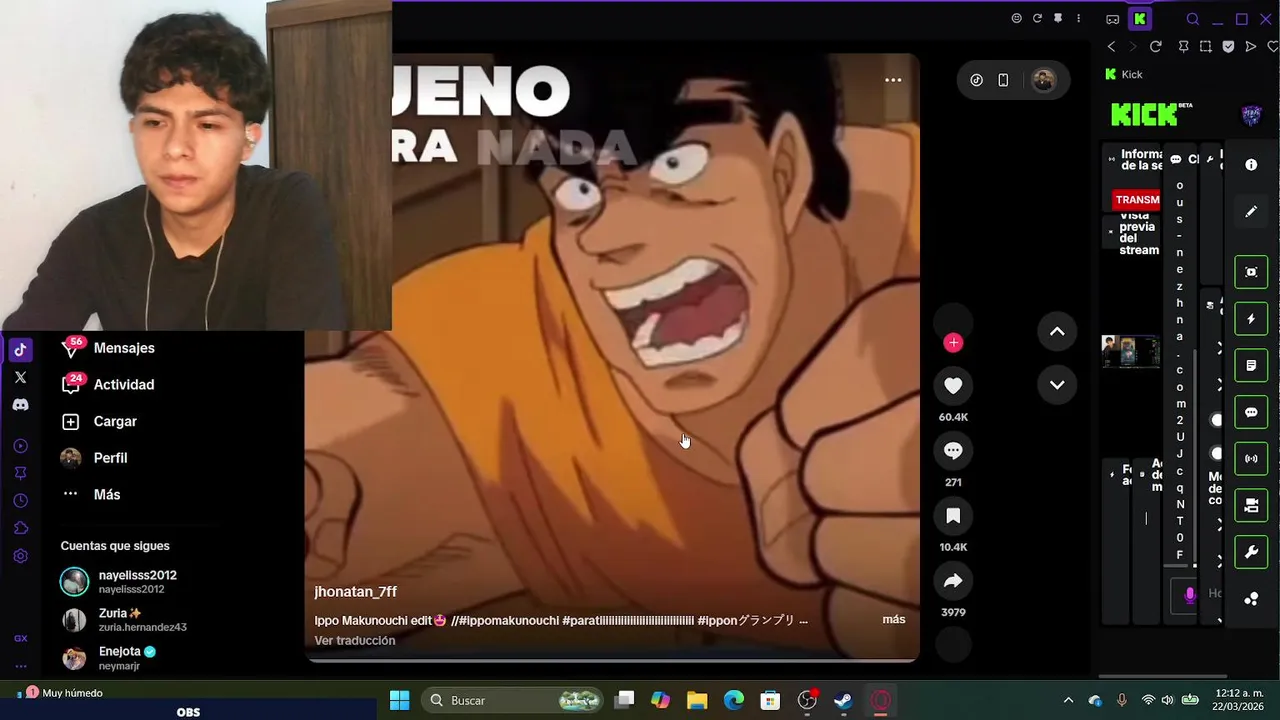Go back in the Kick browser window
Viewport: 1280px width, 720px height.
[x=1111, y=47]
